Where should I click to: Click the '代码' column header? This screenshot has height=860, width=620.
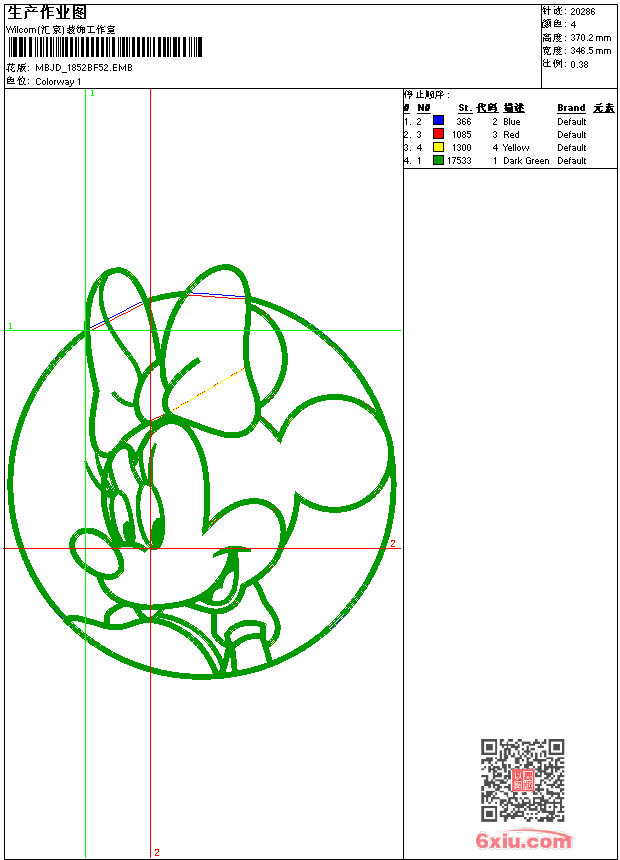pyautogui.click(x=487, y=108)
